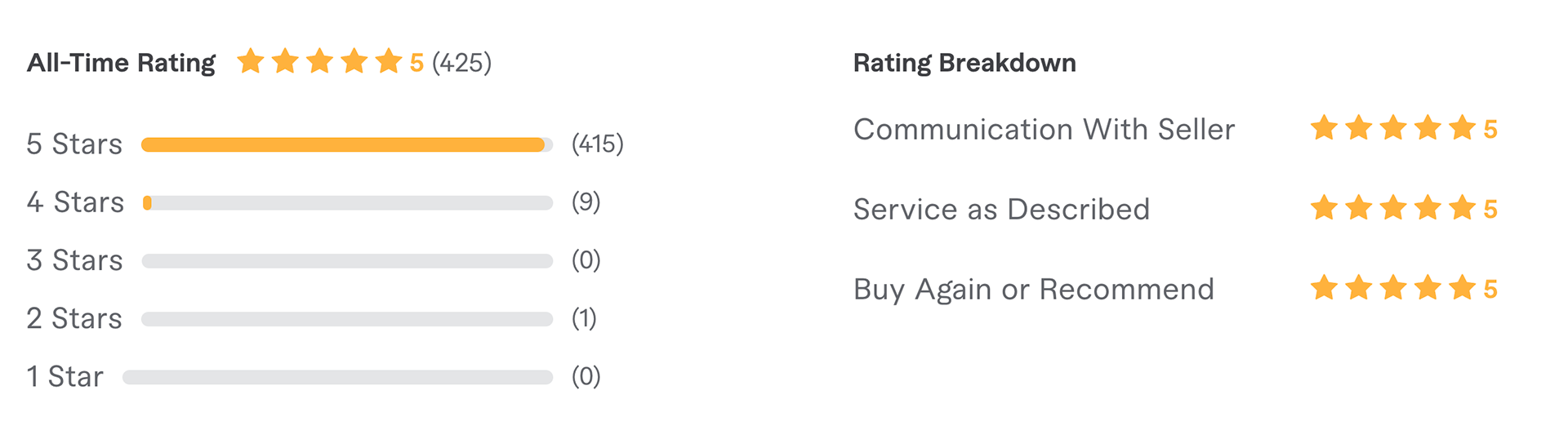
Task: Click the last star for Communication With Seller
Action: (x=1462, y=128)
